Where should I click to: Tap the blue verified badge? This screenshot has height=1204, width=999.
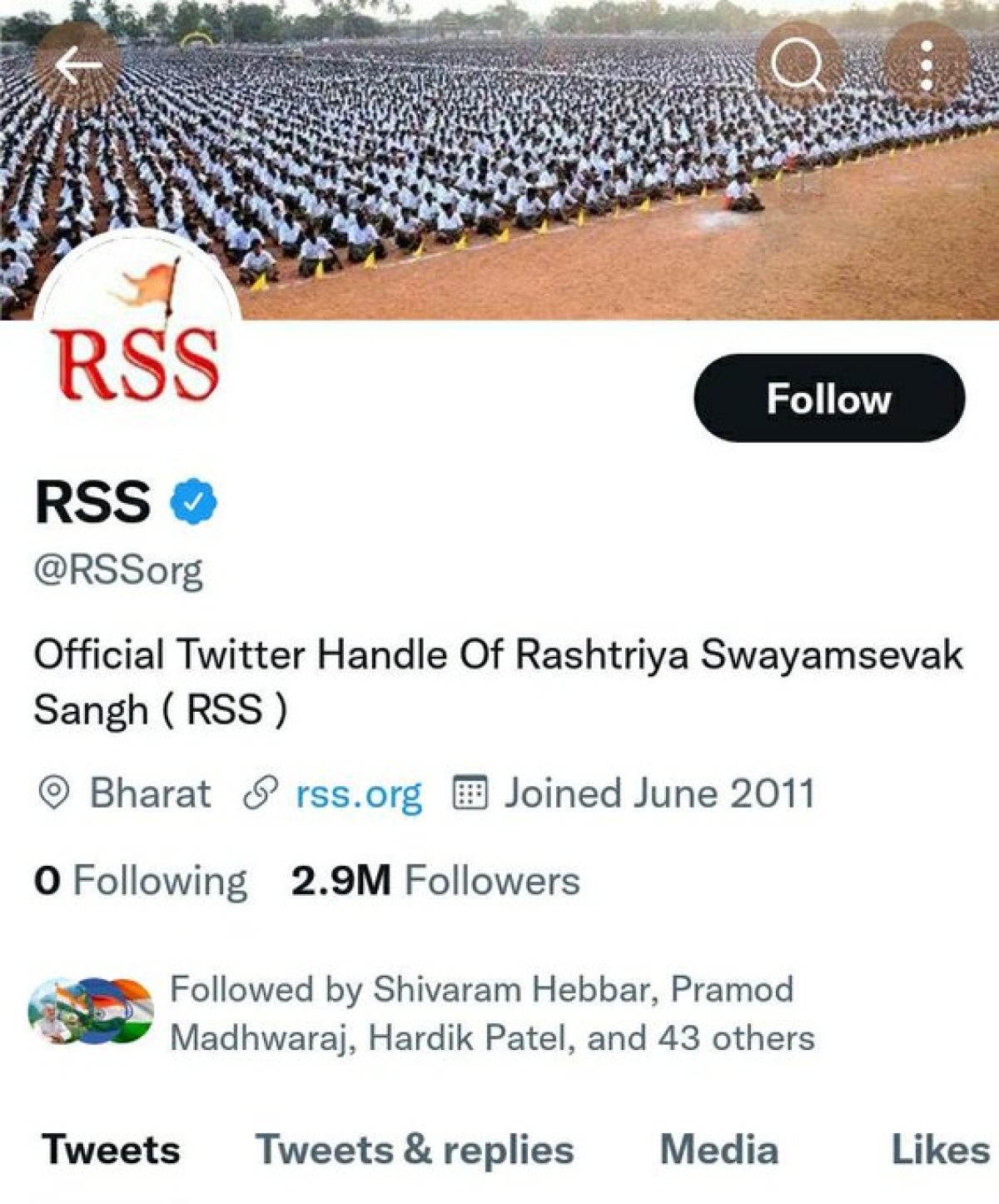coord(193,502)
